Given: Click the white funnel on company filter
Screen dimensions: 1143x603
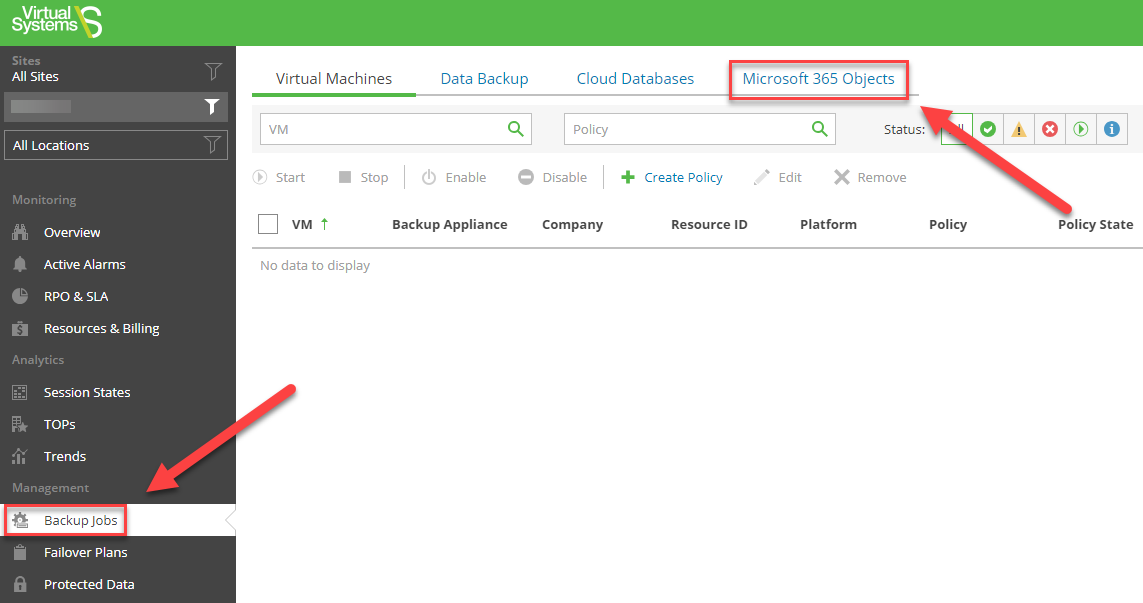Looking at the screenshot, I should click(211, 106).
